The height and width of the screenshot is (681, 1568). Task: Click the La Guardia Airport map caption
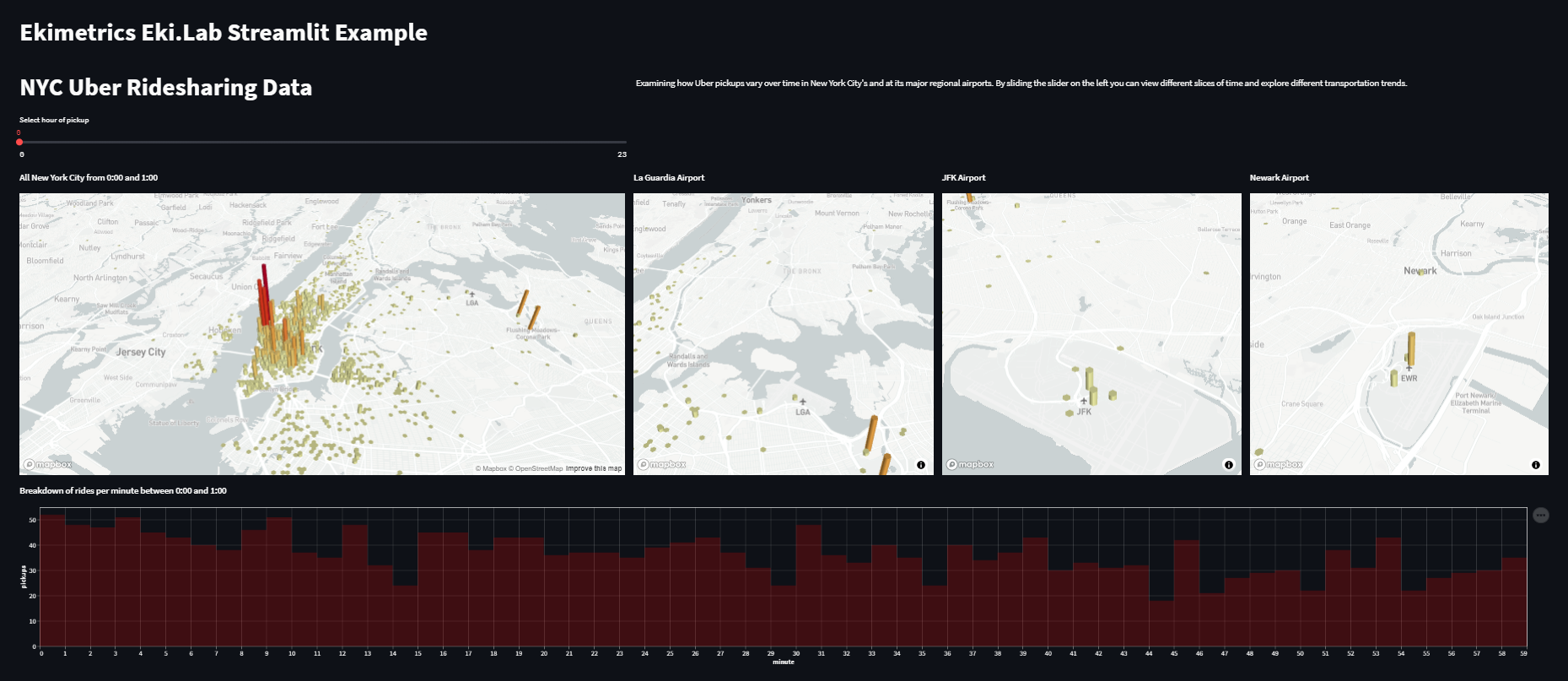669,177
